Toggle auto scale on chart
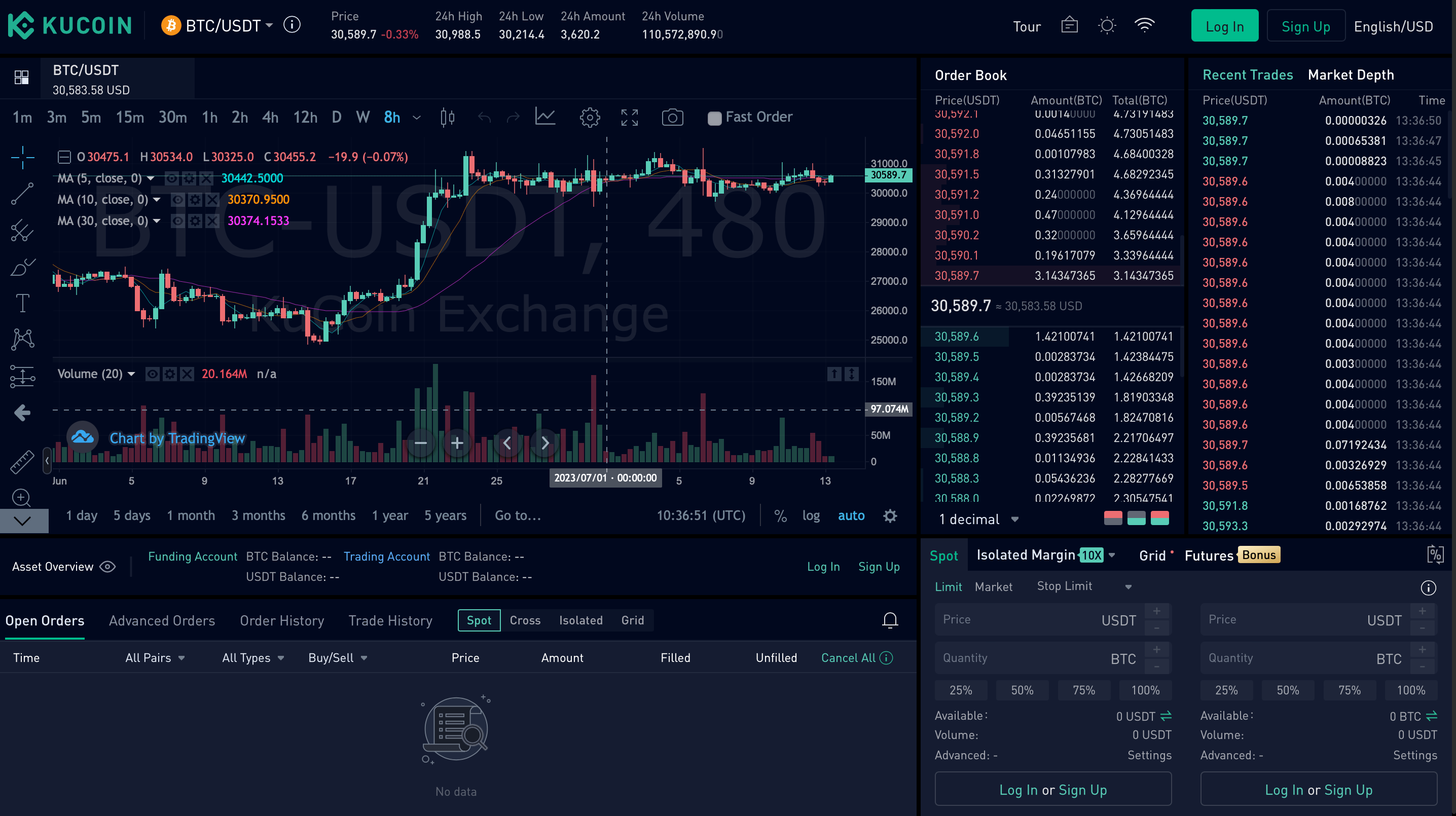 (851, 516)
